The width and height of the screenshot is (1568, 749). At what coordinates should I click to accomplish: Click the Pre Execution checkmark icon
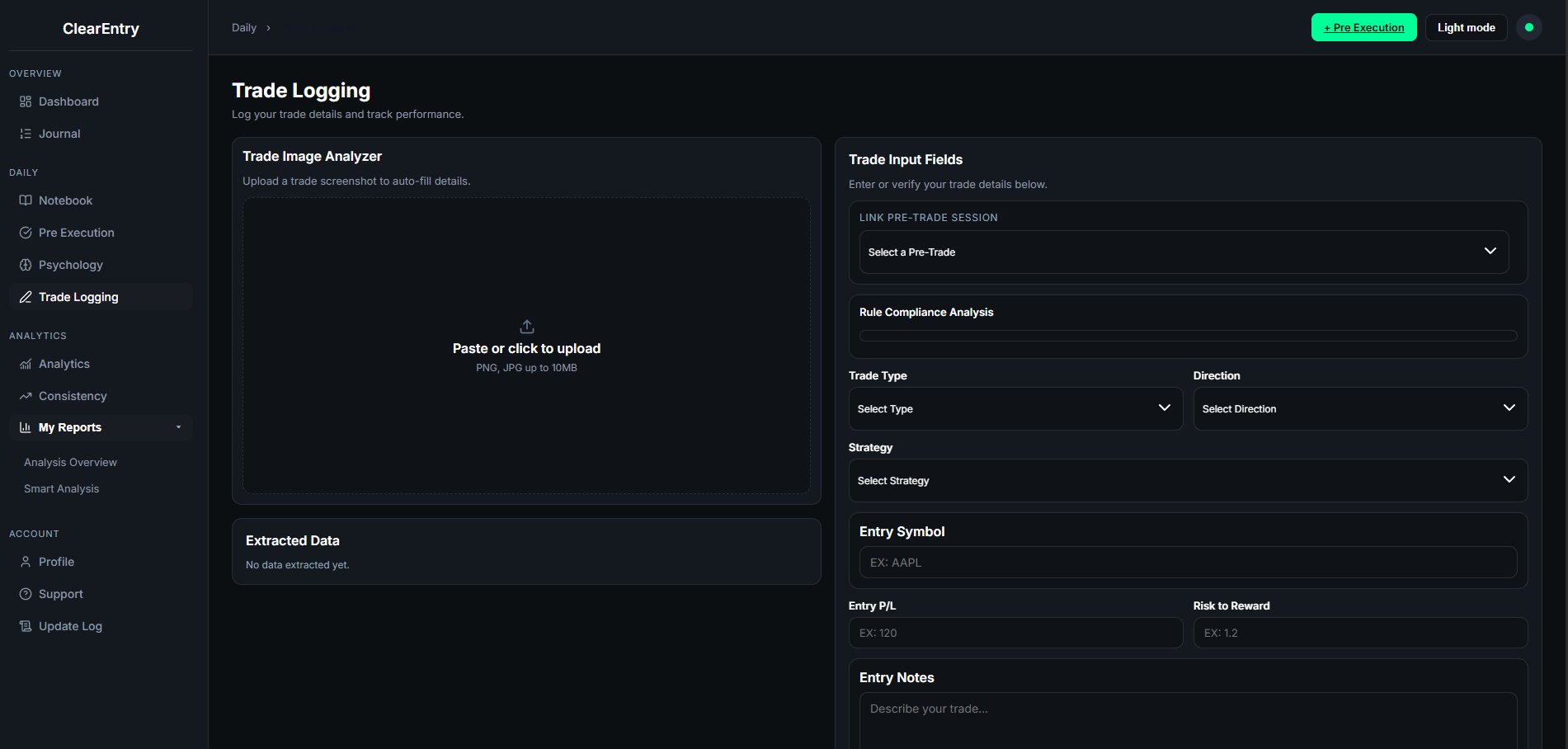click(x=26, y=232)
